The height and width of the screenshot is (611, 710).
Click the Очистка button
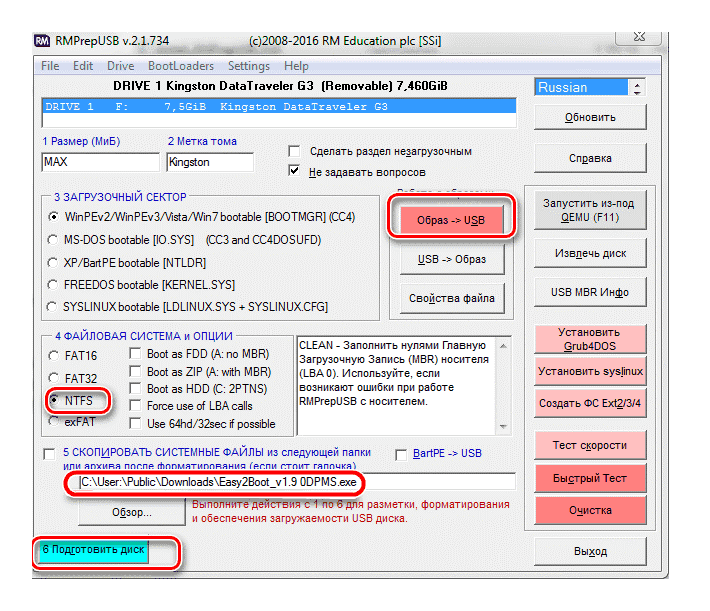click(590, 510)
